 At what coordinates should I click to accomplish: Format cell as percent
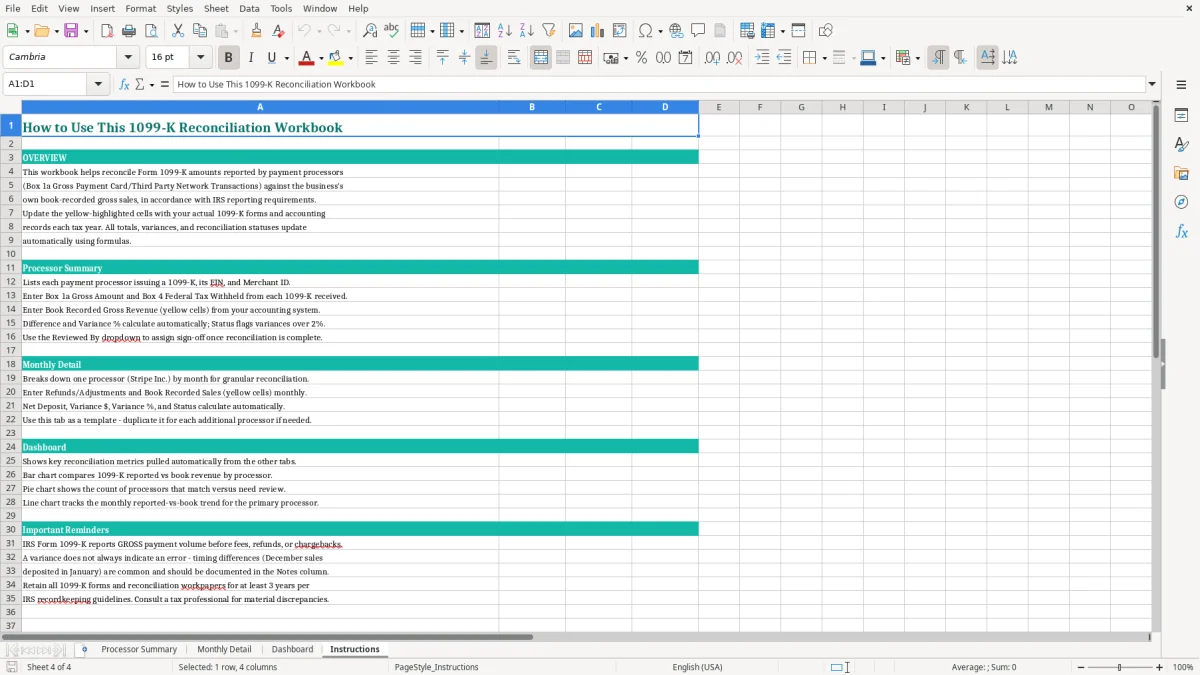(x=641, y=58)
